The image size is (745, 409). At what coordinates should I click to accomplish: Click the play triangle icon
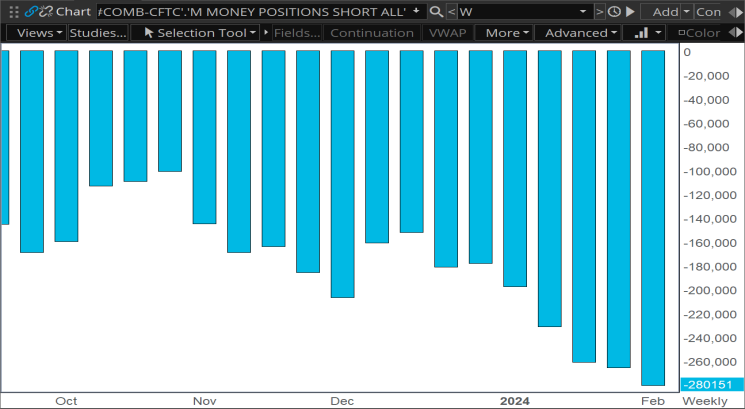click(x=630, y=12)
